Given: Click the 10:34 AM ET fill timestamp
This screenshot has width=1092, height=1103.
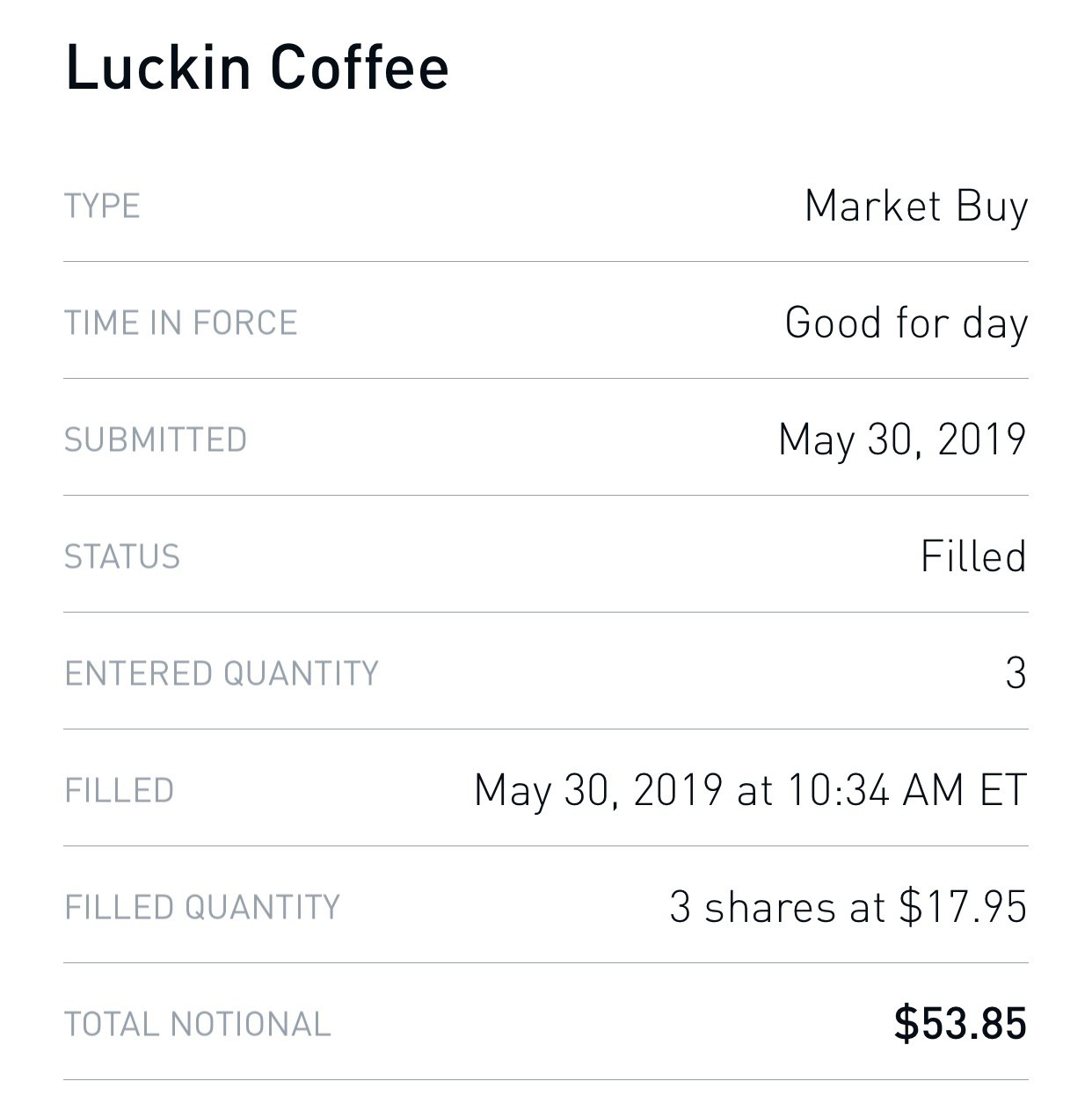Looking at the screenshot, I should 906,789.
